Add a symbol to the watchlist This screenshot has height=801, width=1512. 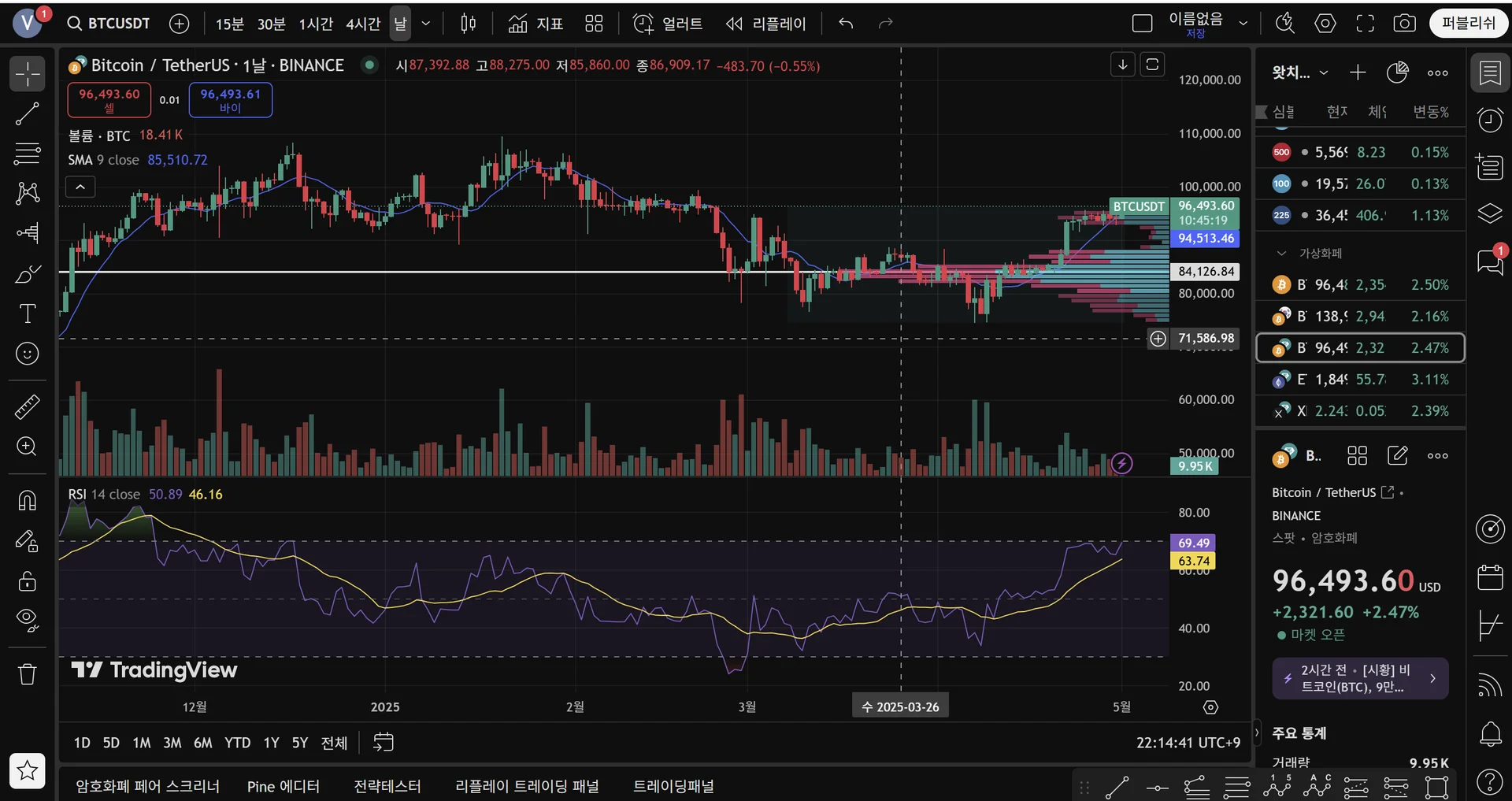[1358, 72]
